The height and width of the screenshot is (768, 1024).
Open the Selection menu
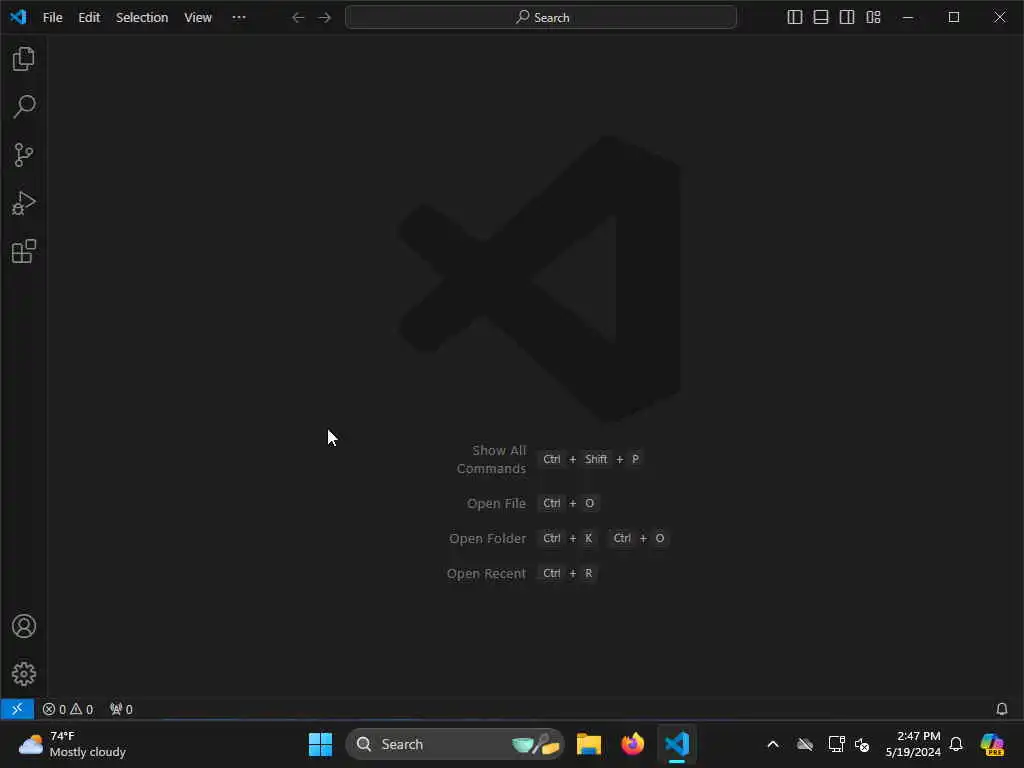(x=142, y=18)
